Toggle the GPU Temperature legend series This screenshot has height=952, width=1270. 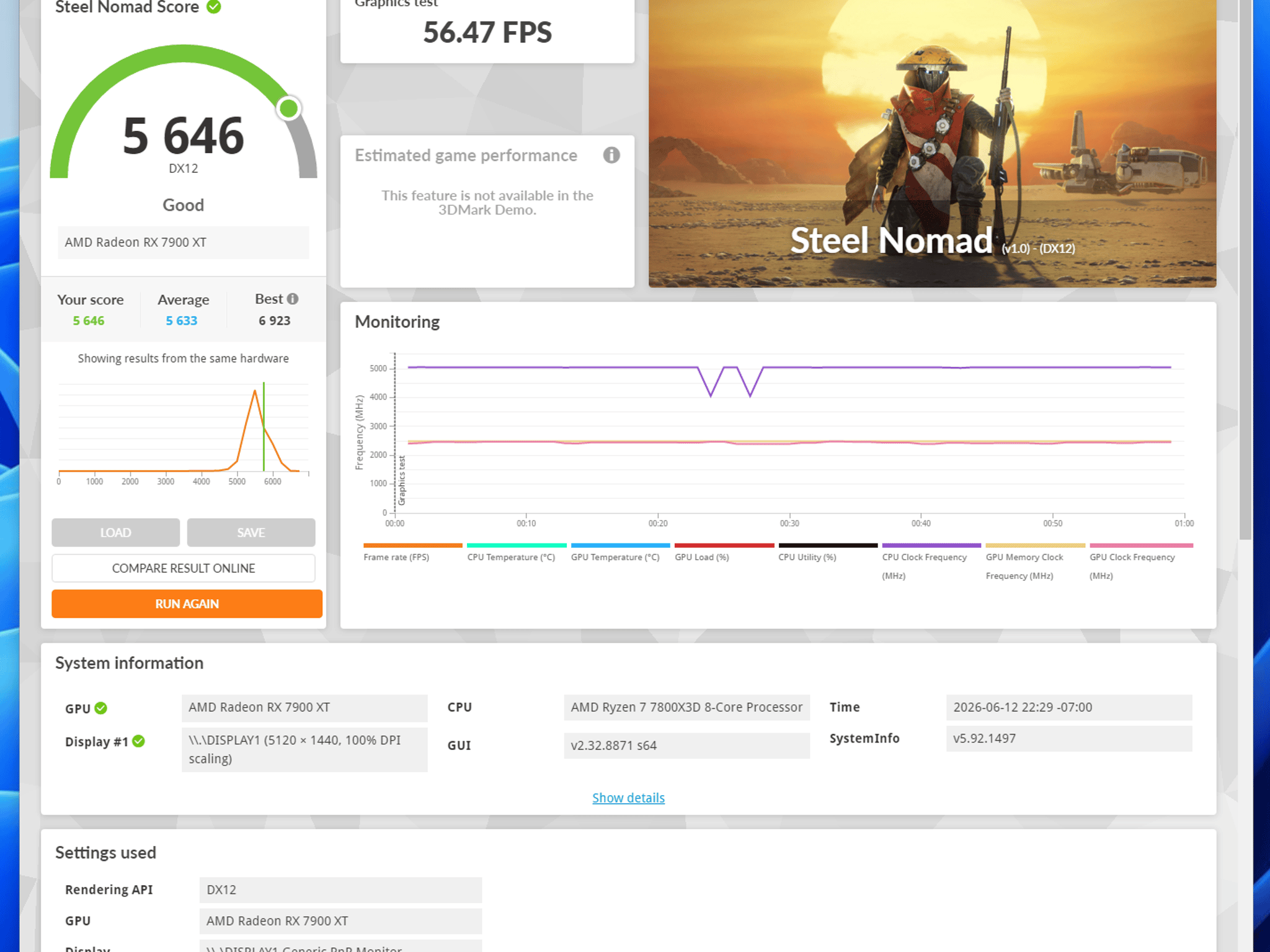tap(620, 553)
